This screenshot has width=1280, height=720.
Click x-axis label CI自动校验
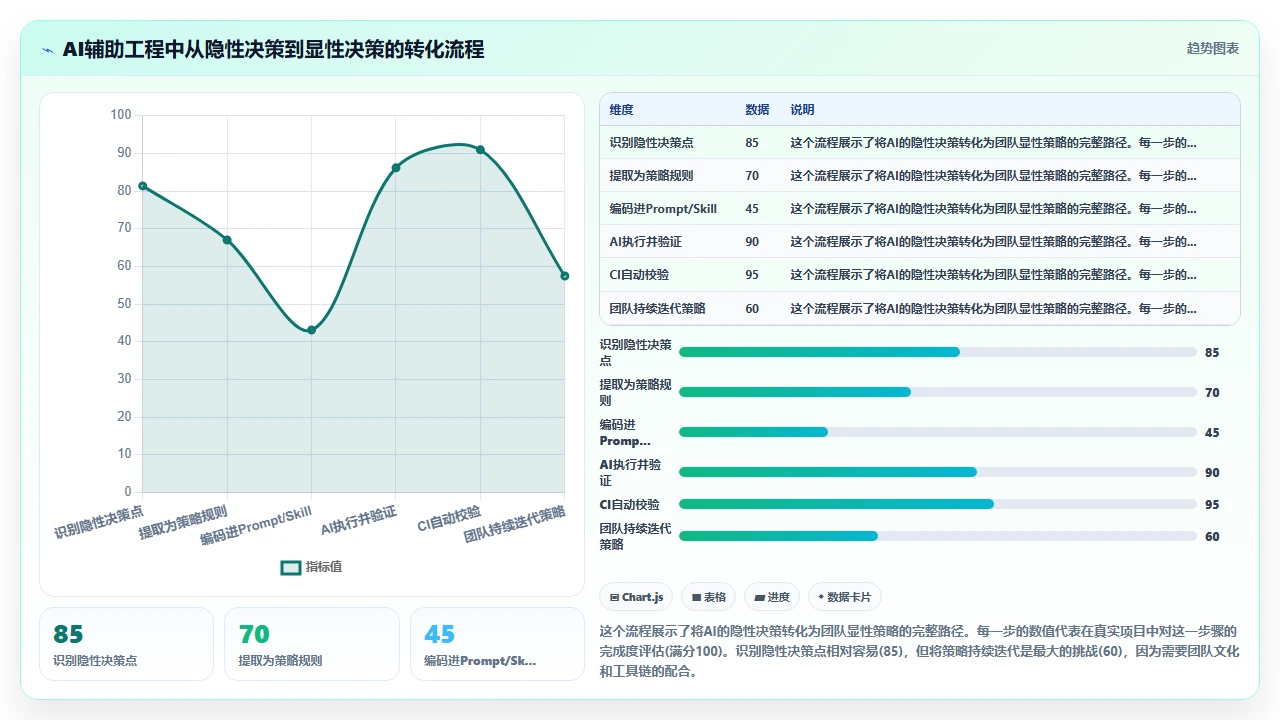click(449, 518)
